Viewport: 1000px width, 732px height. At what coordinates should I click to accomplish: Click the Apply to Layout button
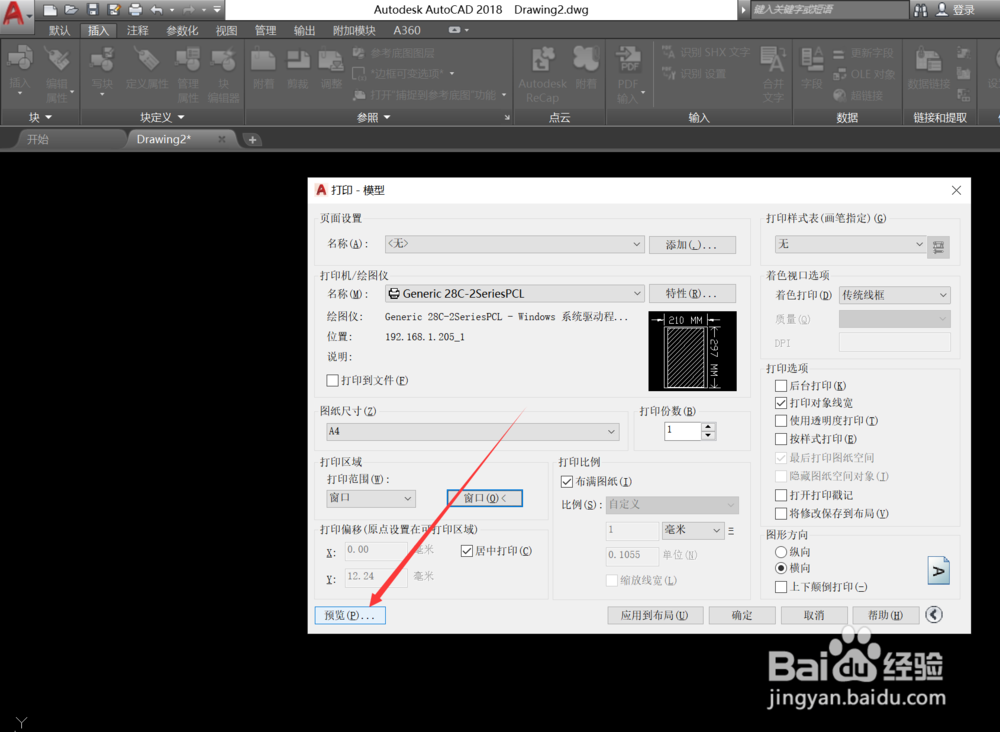pyautogui.click(x=654, y=615)
